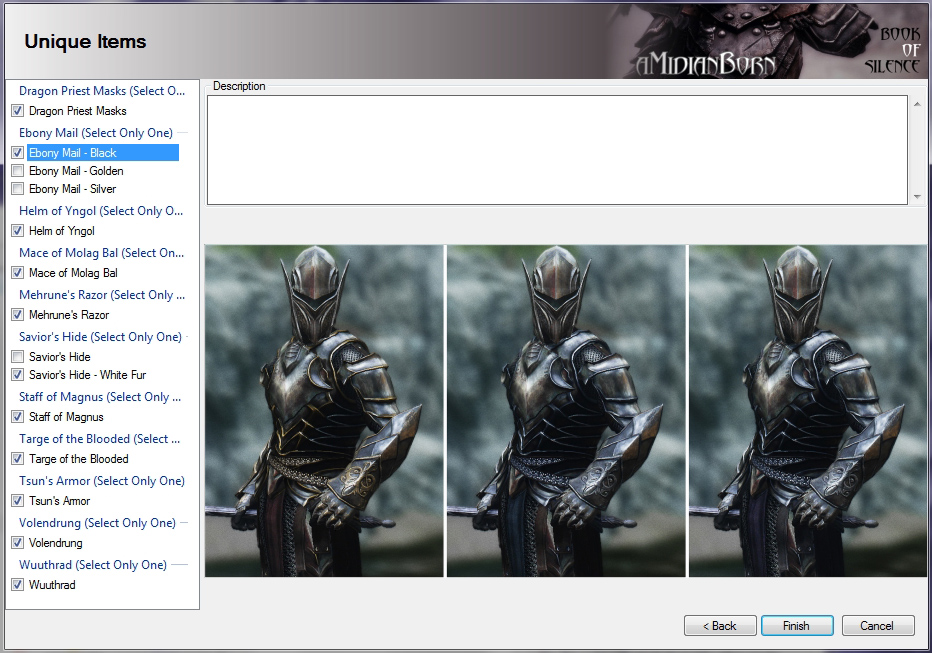Enable the Ebony Mail - Golden option
The image size is (932, 653).
tap(18, 171)
